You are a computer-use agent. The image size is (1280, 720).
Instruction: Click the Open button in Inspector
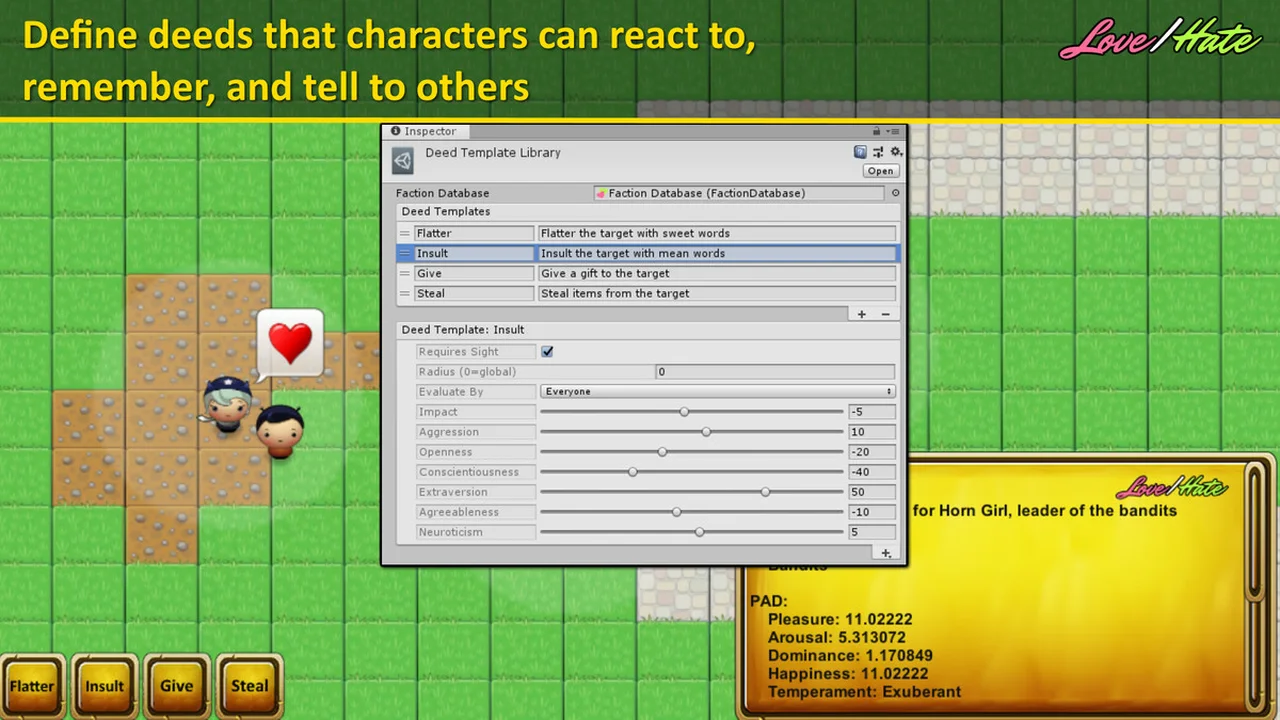click(x=880, y=171)
